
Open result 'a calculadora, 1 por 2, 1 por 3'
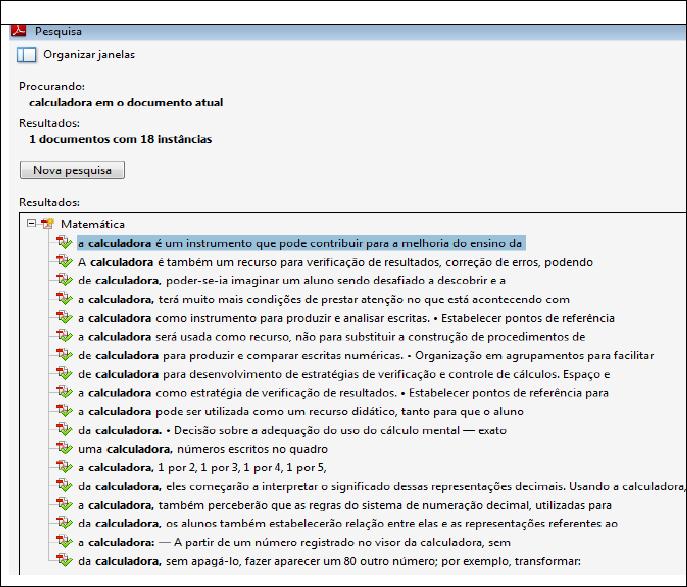(202, 468)
